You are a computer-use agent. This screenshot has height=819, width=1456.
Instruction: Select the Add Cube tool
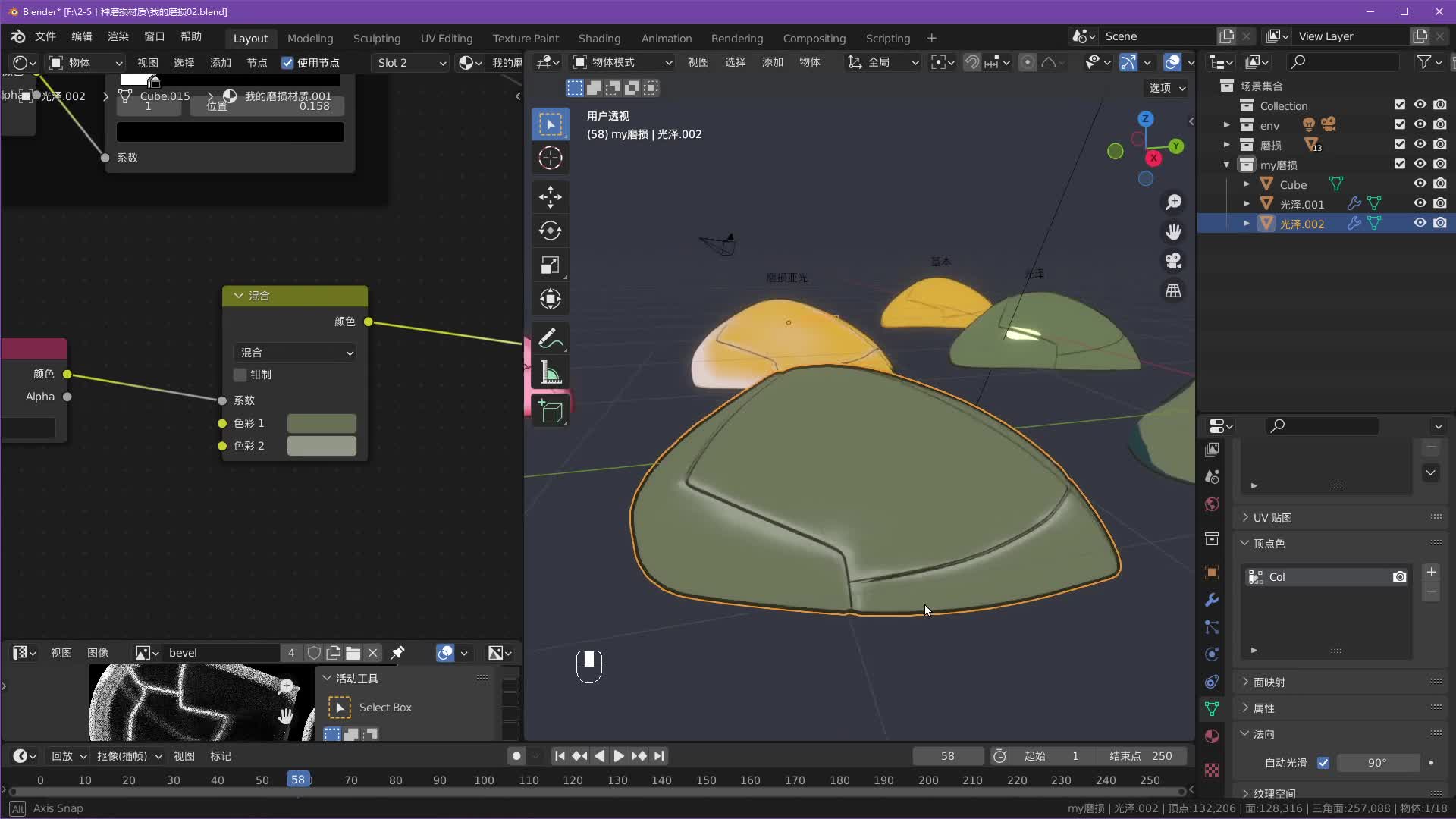[551, 411]
